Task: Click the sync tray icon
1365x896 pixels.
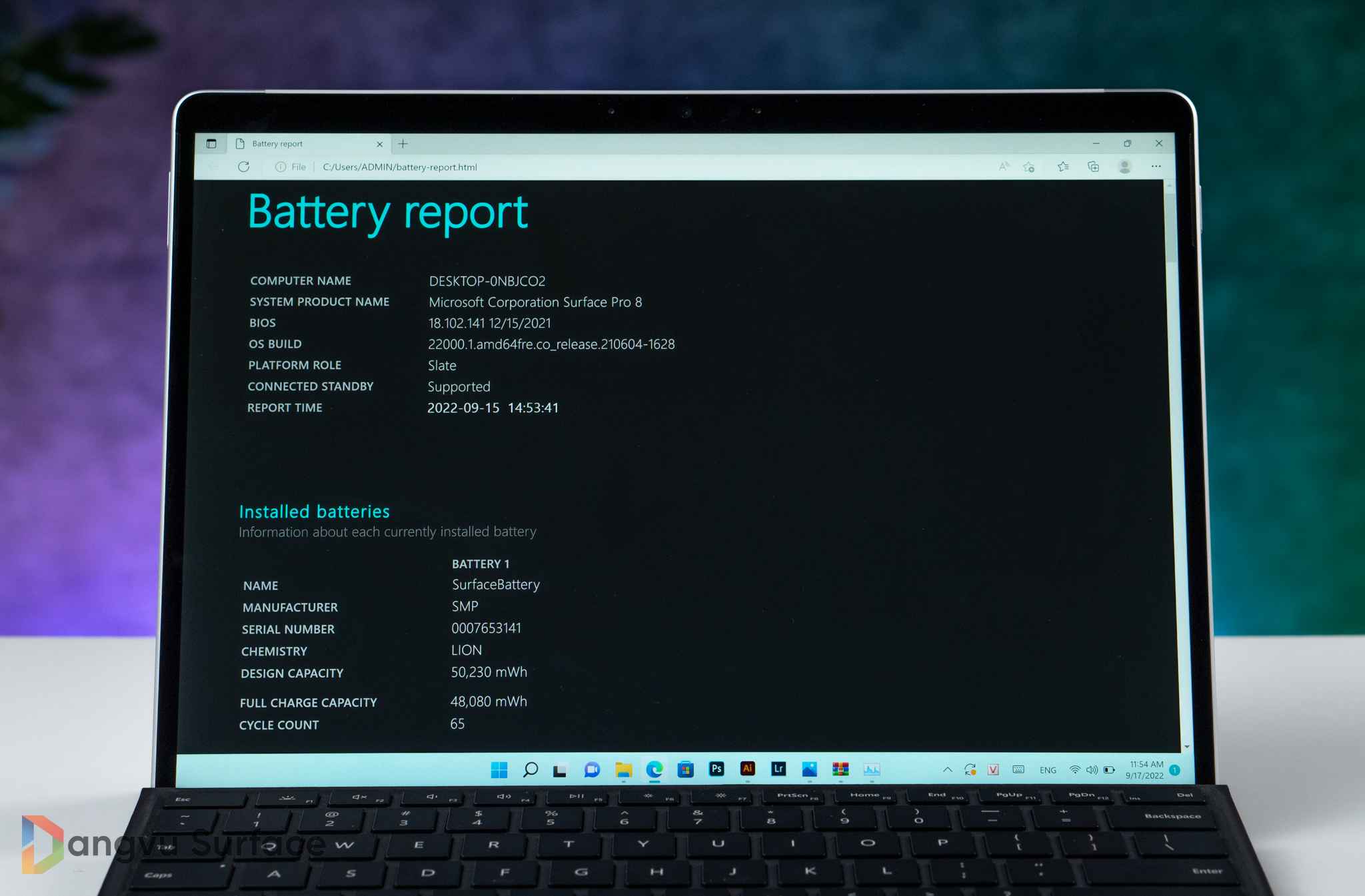Action: coord(970,770)
